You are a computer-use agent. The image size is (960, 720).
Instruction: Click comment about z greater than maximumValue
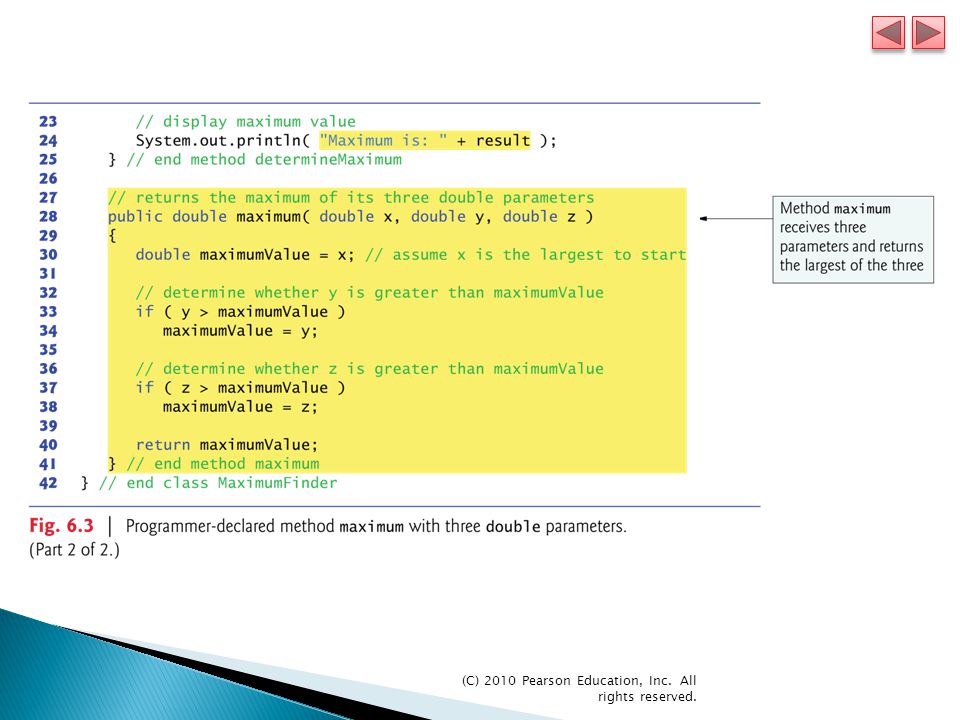tap(369, 369)
